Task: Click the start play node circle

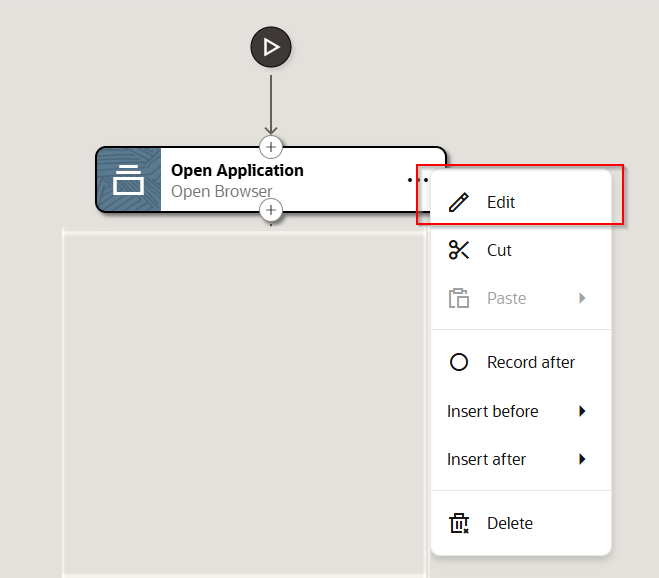Action: coord(271,47)
